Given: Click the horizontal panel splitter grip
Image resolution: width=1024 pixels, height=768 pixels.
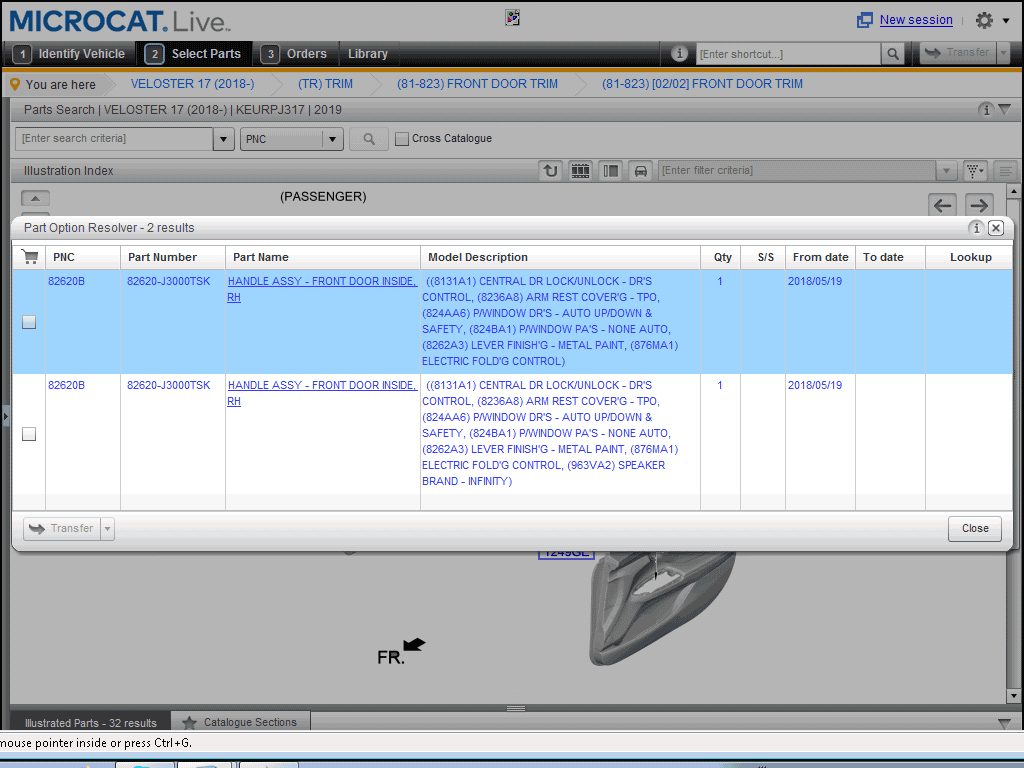Looking at the screenshot, I should click(516, 708).
